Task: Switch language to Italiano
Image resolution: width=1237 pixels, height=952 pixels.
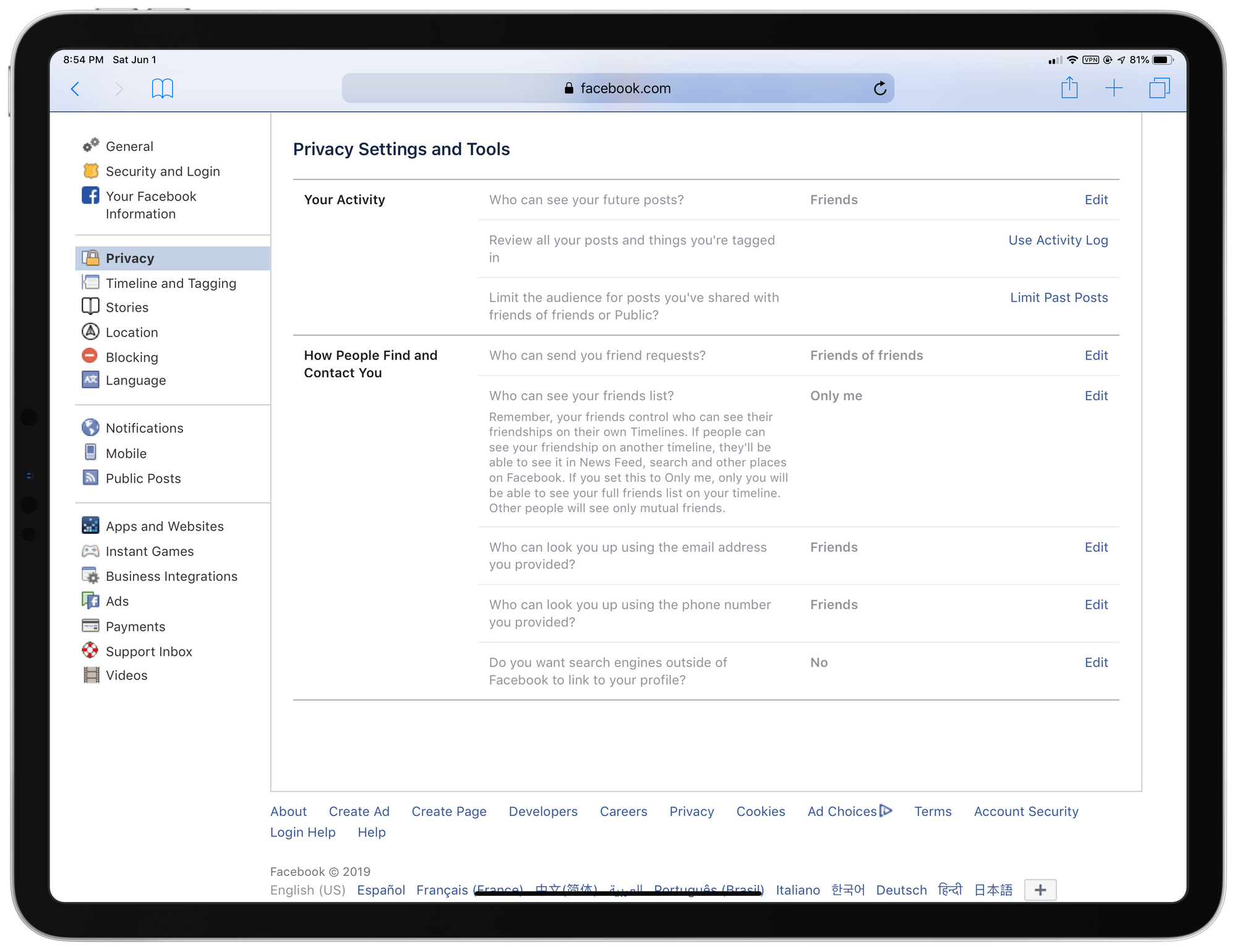Action: pos(798,890)
